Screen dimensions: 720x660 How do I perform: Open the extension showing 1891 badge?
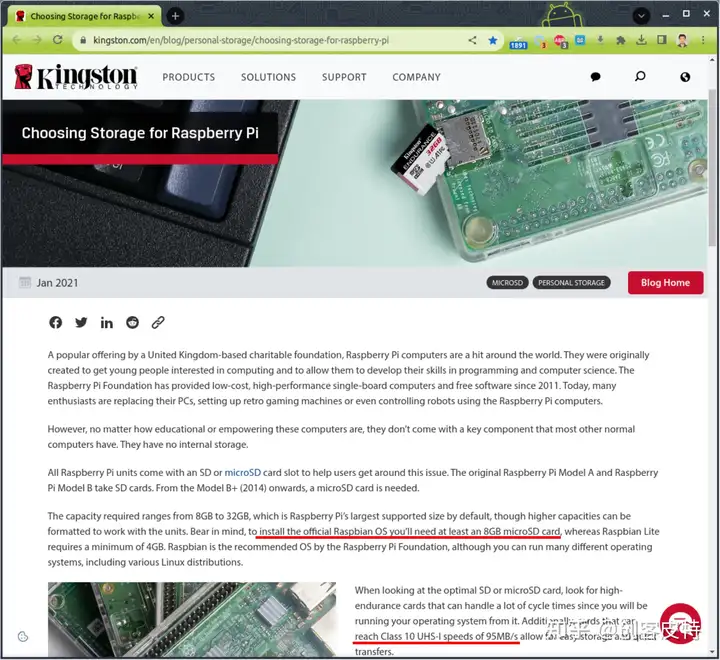pos(518,42)
